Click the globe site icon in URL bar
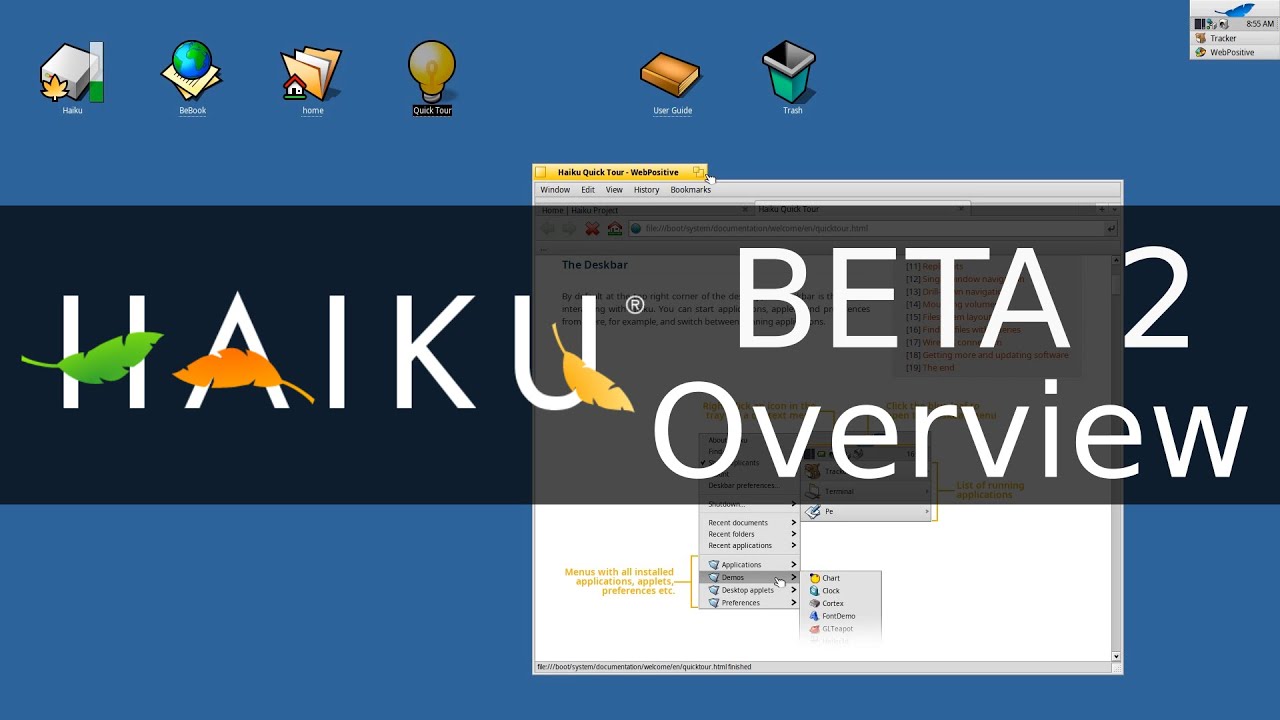 tap(636, 229)
